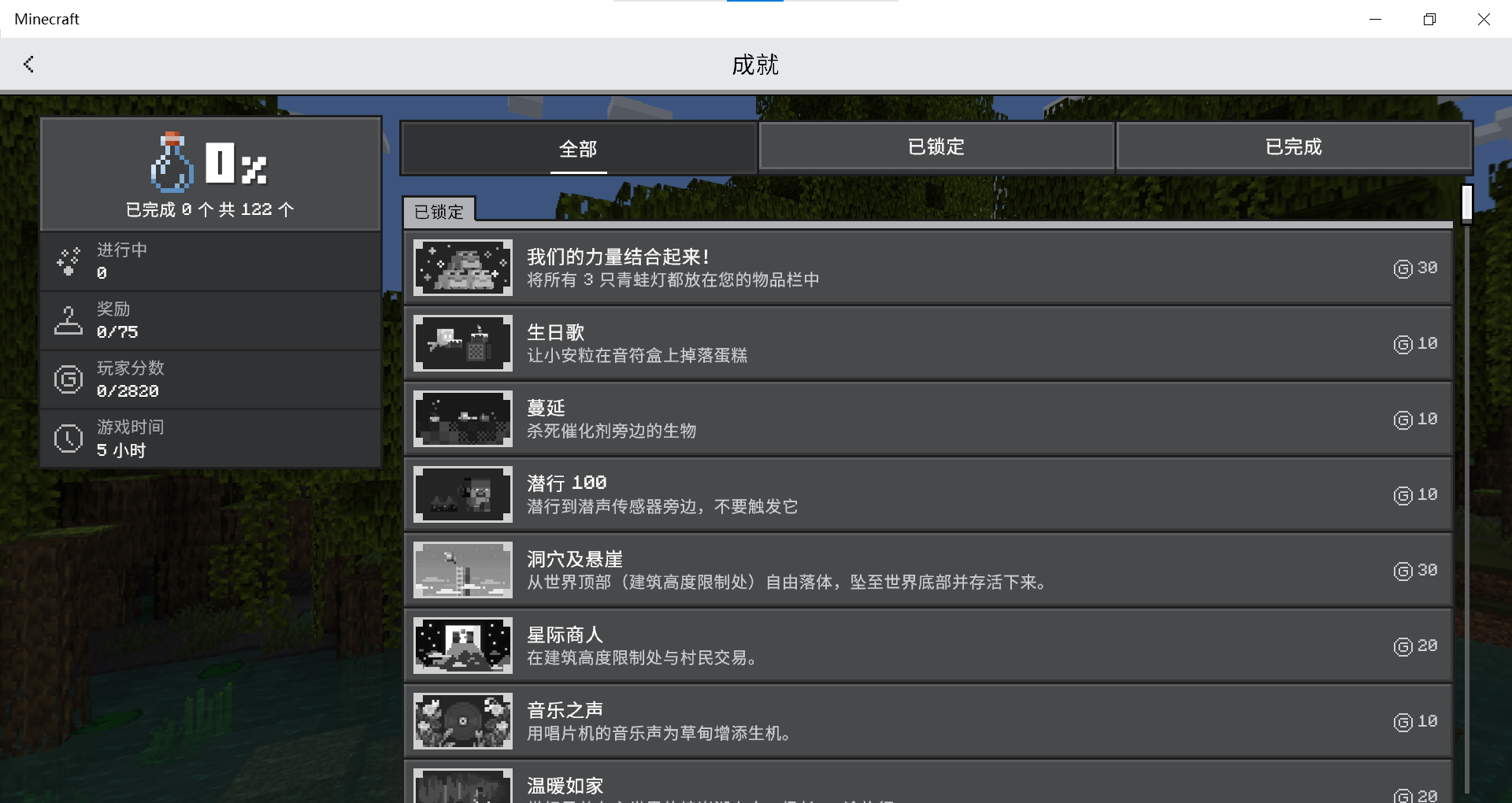
Task: Click the 0/75 rewards count
Action: [x=117, y=332]
